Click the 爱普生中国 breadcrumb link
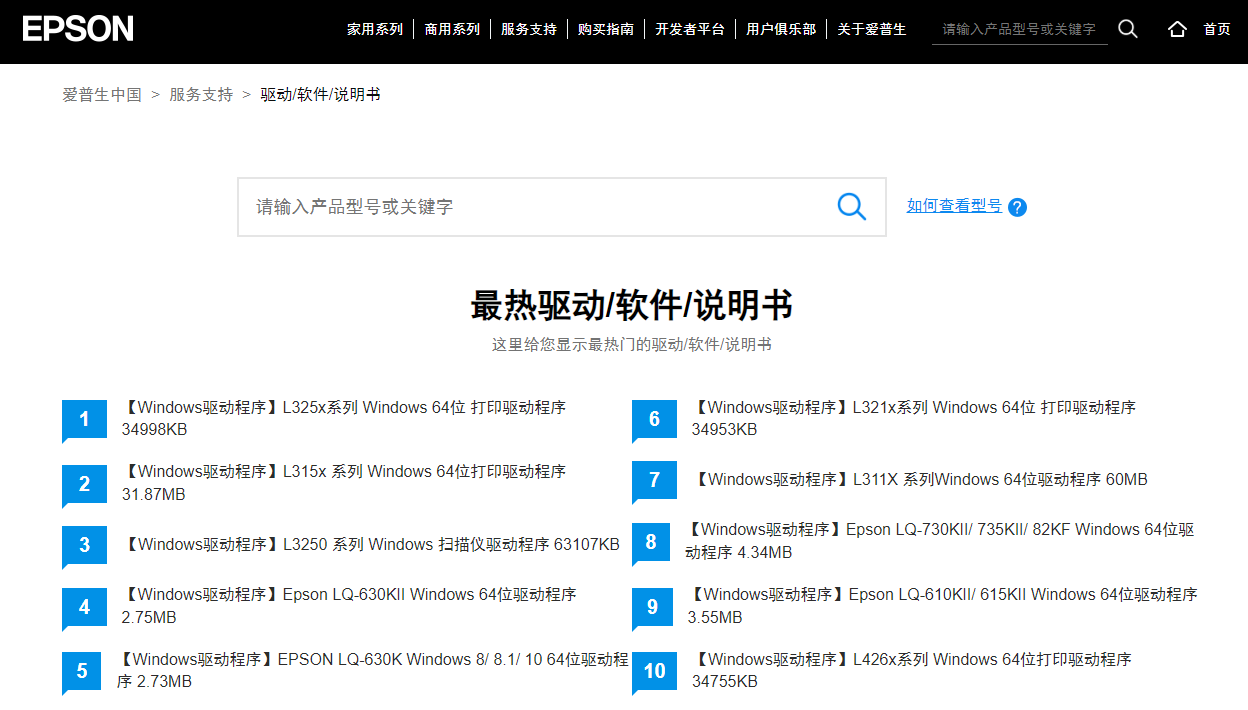The width and height of the screenshot is (1248, 710). [x=100, y=94]
